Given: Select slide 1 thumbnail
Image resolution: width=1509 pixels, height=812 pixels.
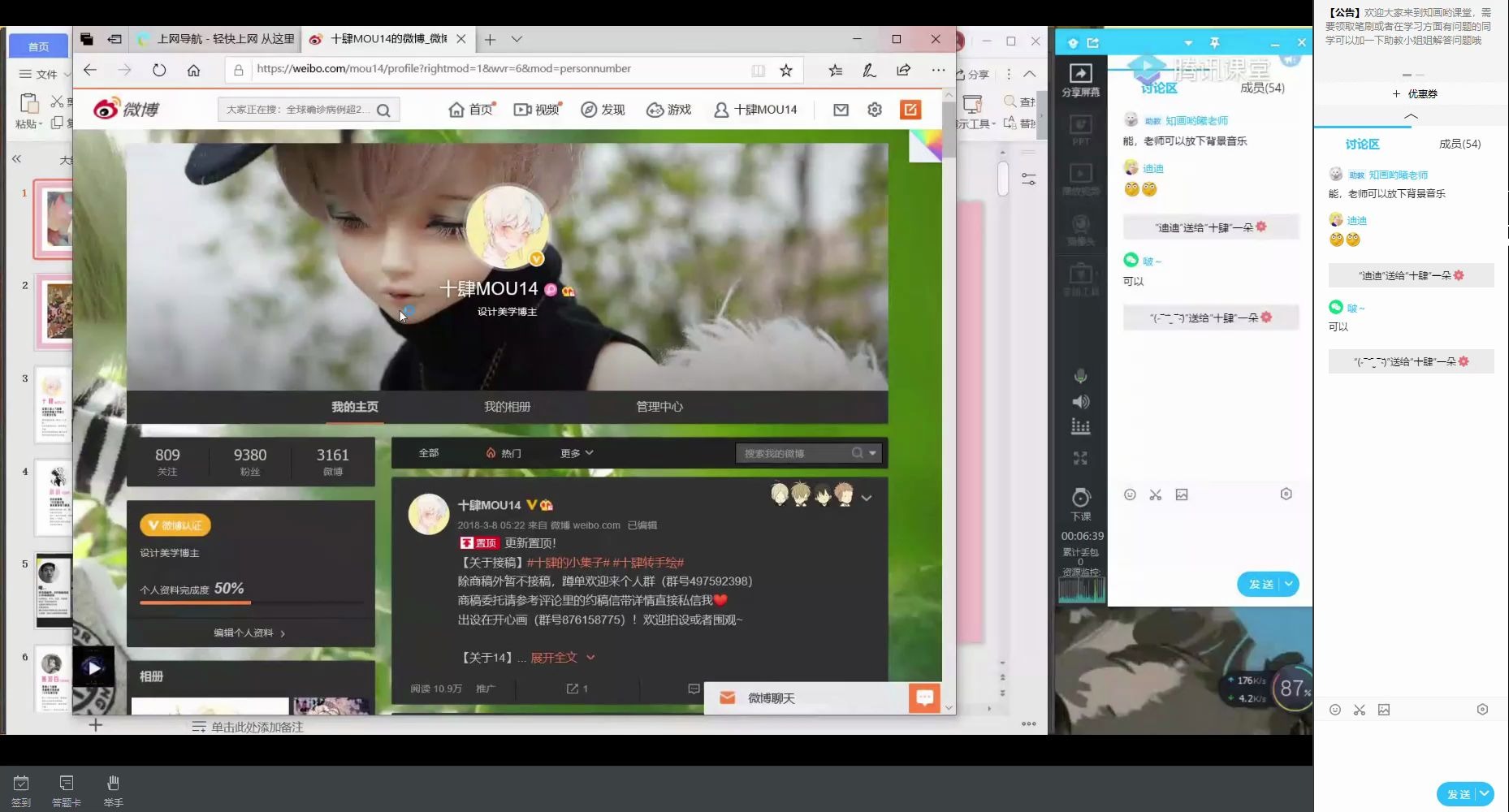Looking at the screenshot, I should [55, 219].
